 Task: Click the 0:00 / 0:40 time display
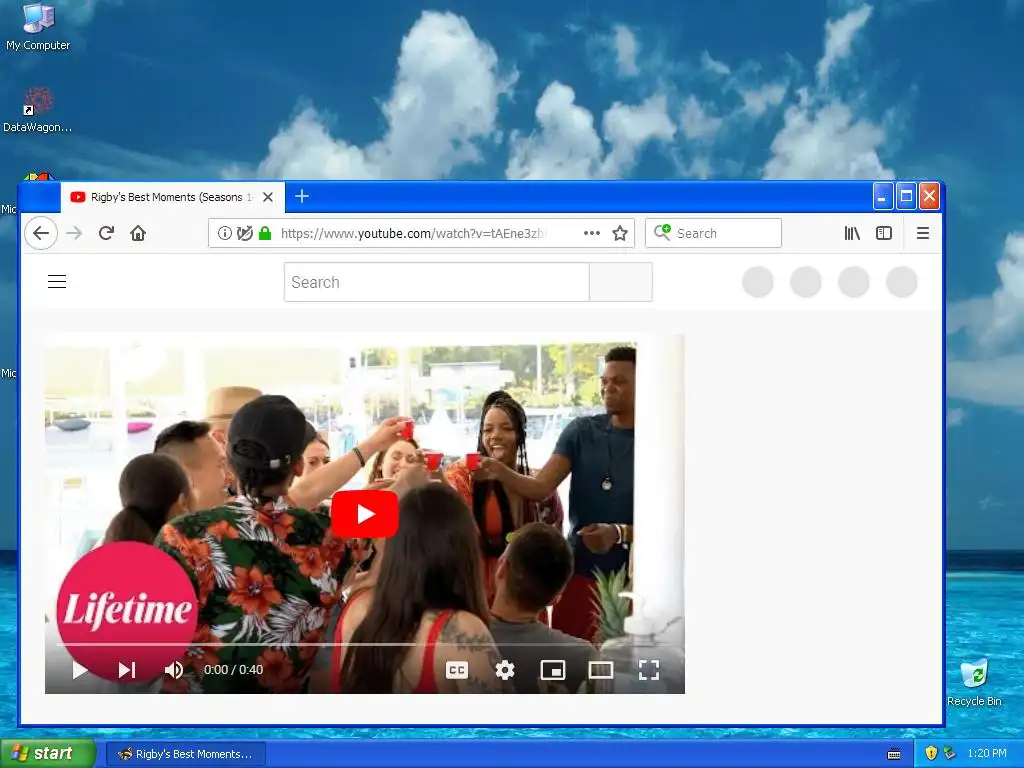click(233, 669)
